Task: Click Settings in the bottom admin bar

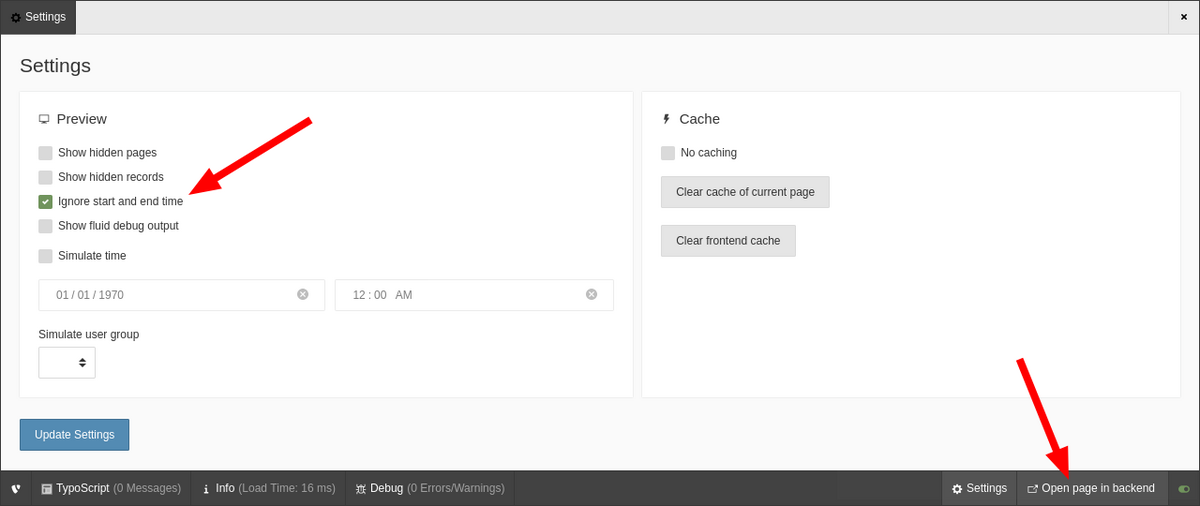Action: (979, 488)
